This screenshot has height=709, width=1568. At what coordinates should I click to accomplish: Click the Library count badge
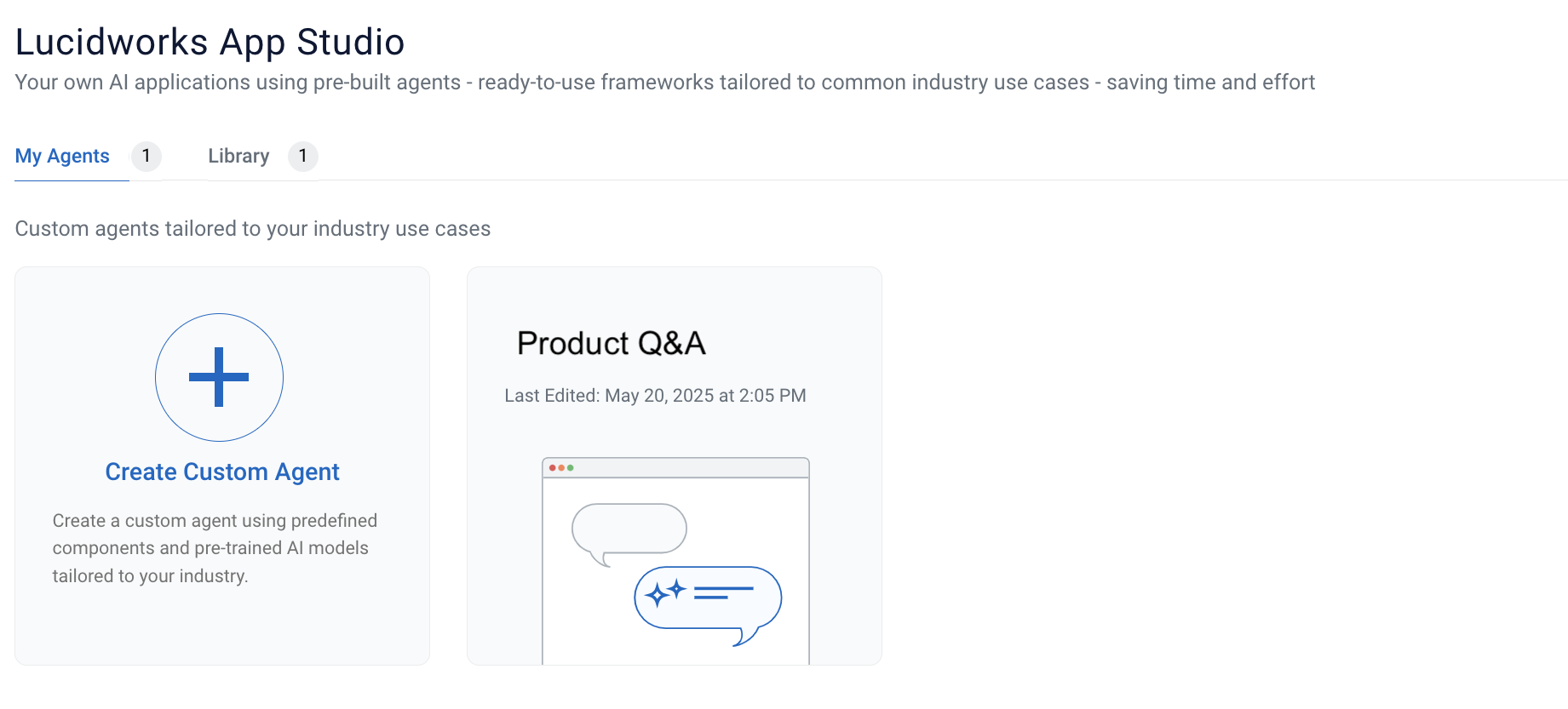(x=302, y=156)
